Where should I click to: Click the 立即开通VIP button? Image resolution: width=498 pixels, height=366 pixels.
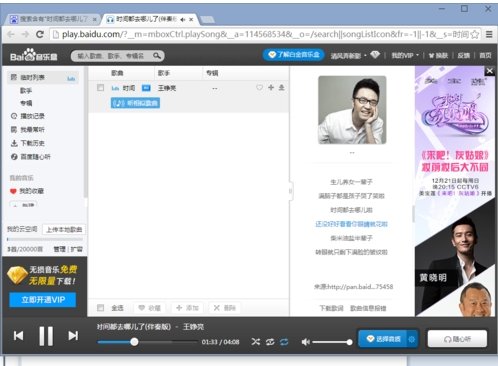pyautogui.click(x=43, y=299)
